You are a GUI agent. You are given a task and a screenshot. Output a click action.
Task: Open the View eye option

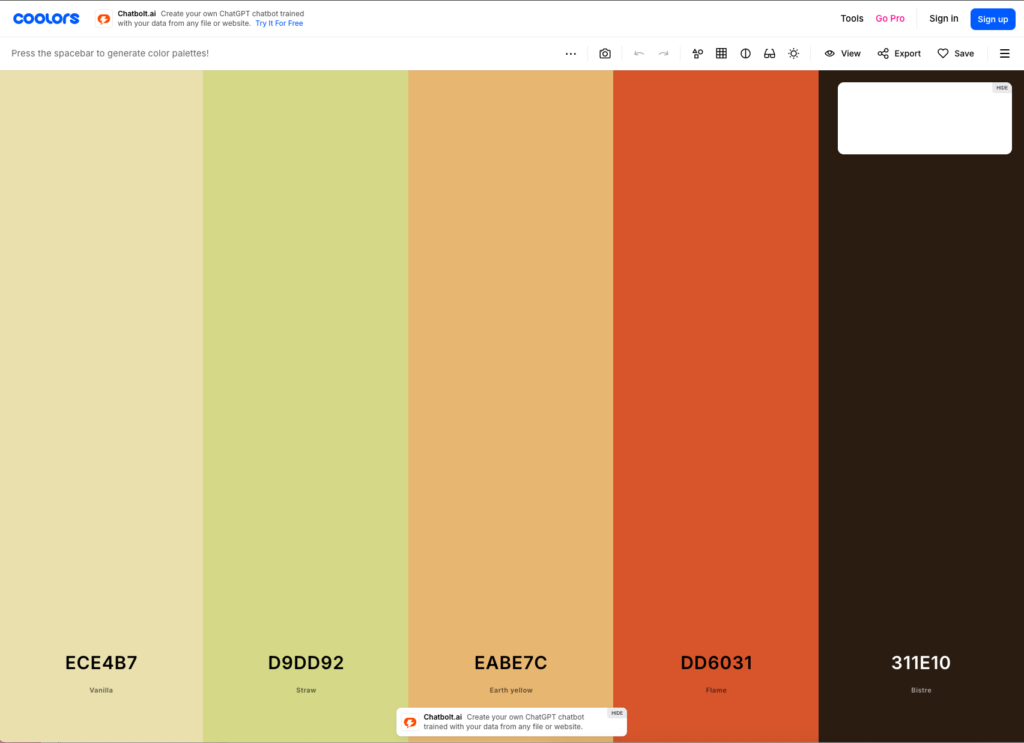coord(842,54)
